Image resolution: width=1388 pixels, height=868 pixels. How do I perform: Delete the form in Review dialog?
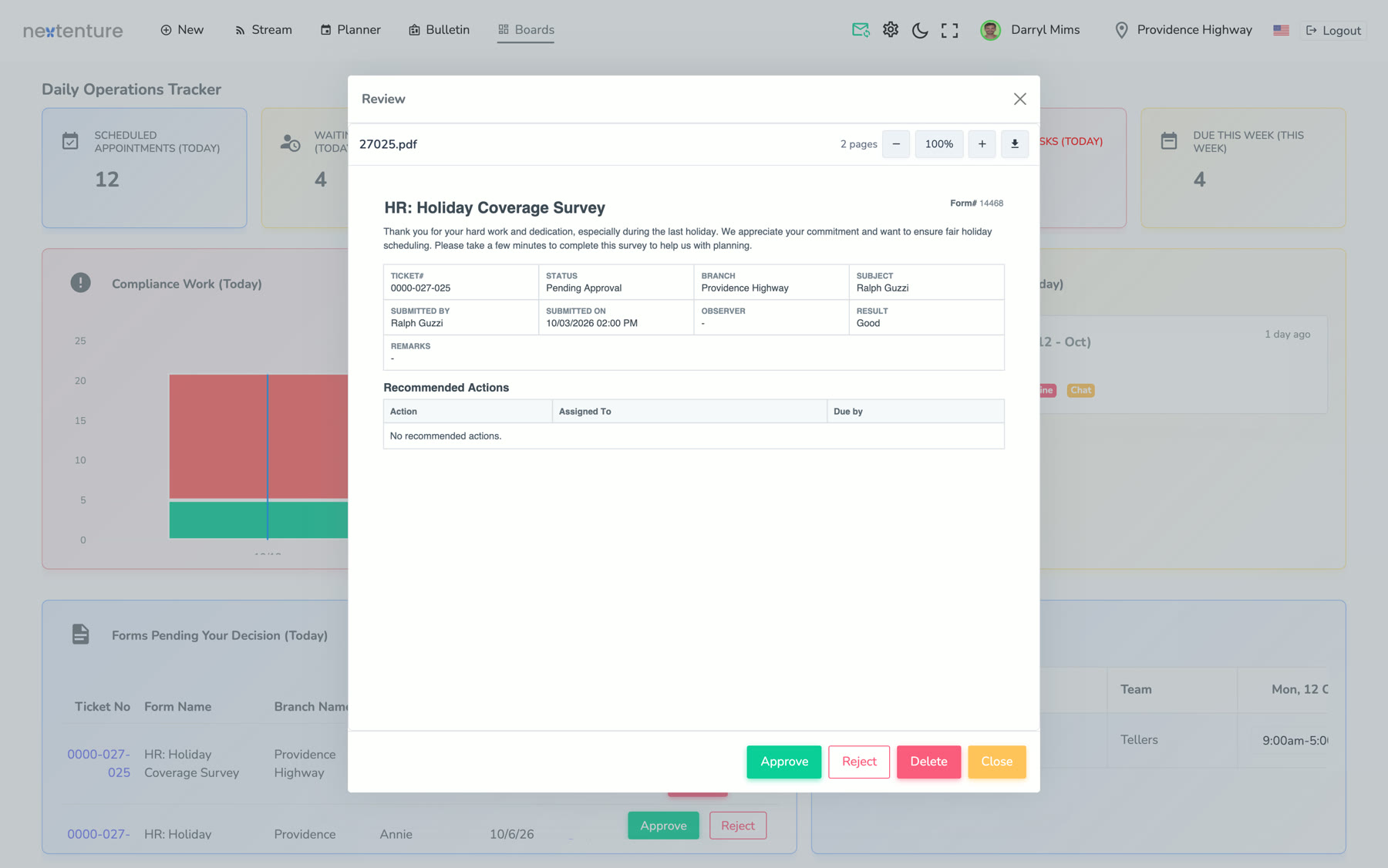tap(928, 762)
